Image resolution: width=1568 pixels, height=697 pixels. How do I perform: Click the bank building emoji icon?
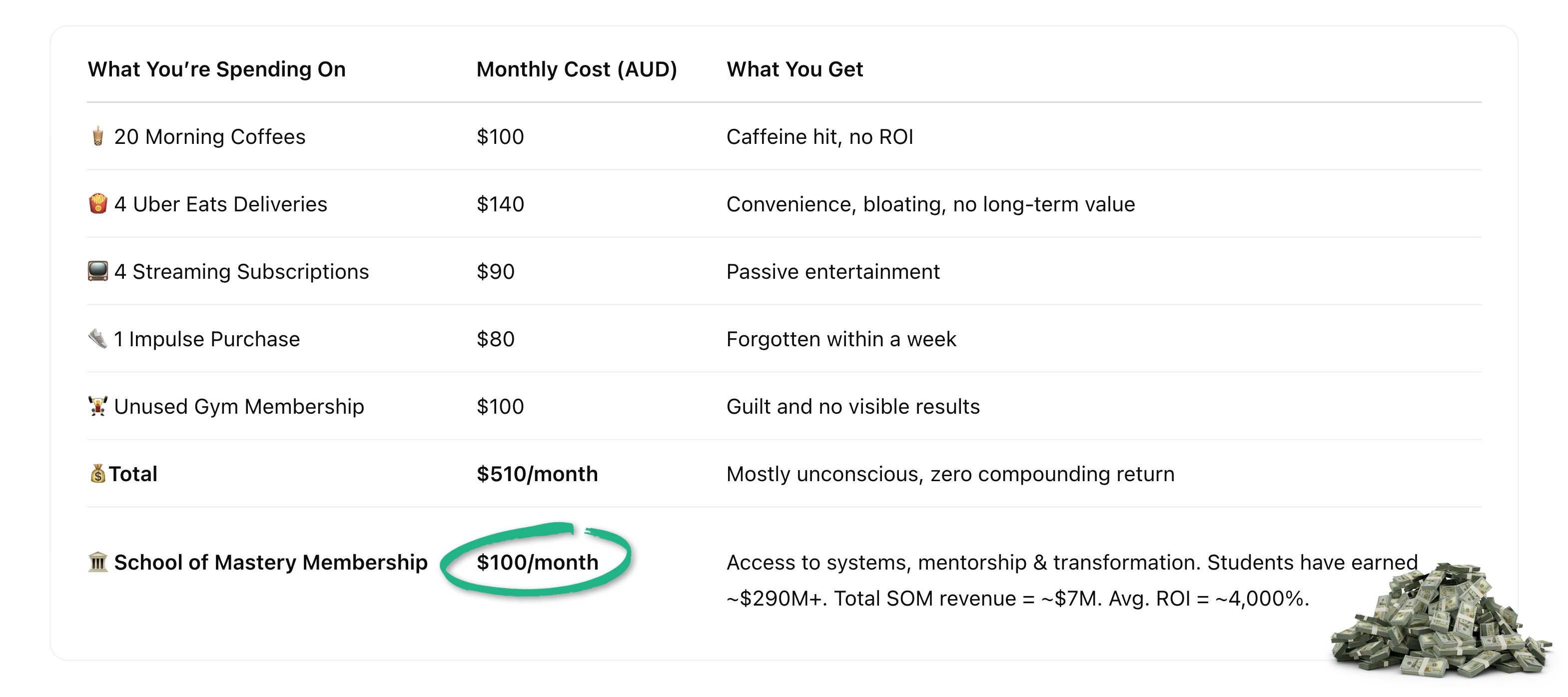pyautogui.click(x=97, y=561)
